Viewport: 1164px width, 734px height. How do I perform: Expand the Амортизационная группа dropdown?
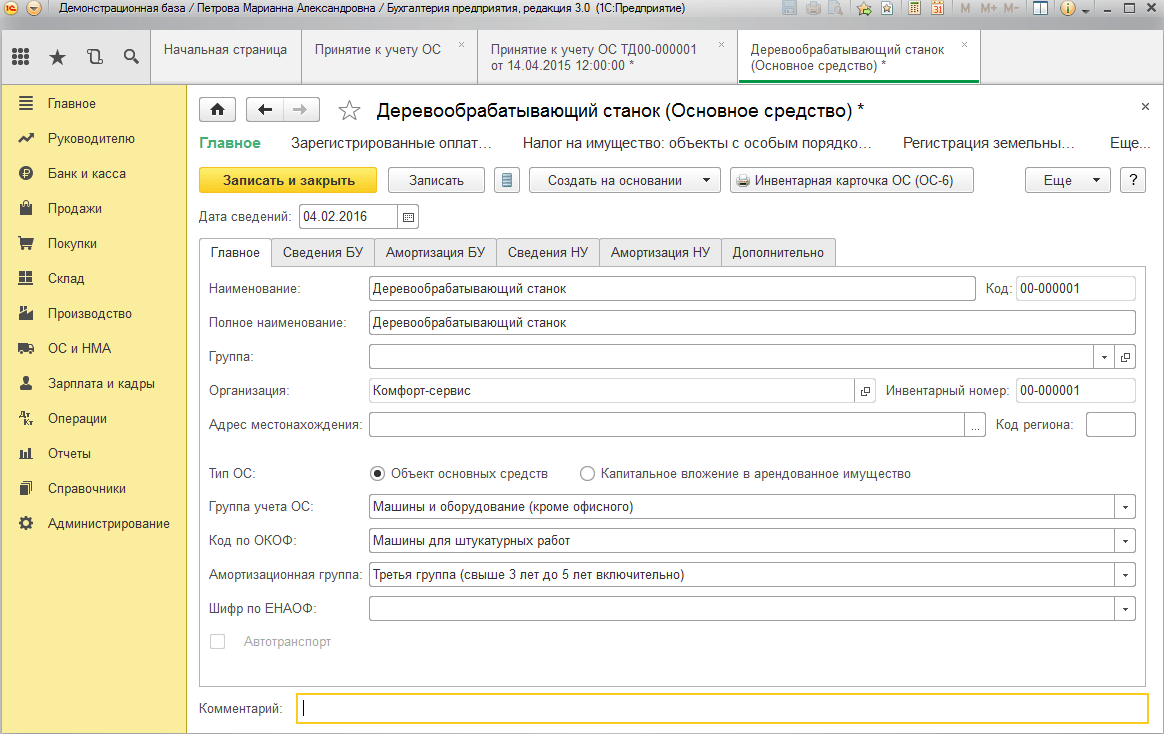coord(1126,575)
